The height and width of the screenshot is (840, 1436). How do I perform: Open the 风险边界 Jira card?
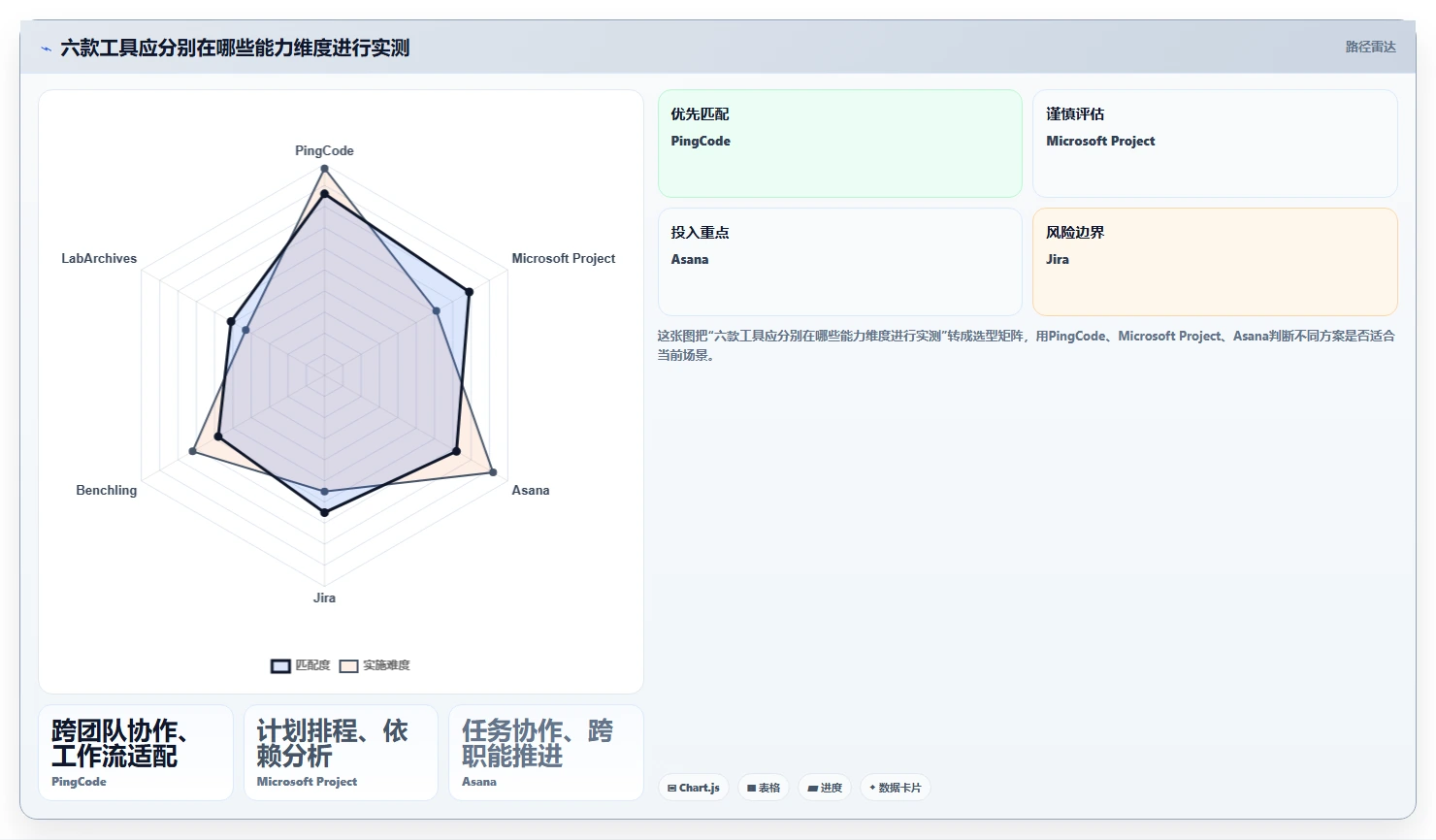coord(1215,262)
